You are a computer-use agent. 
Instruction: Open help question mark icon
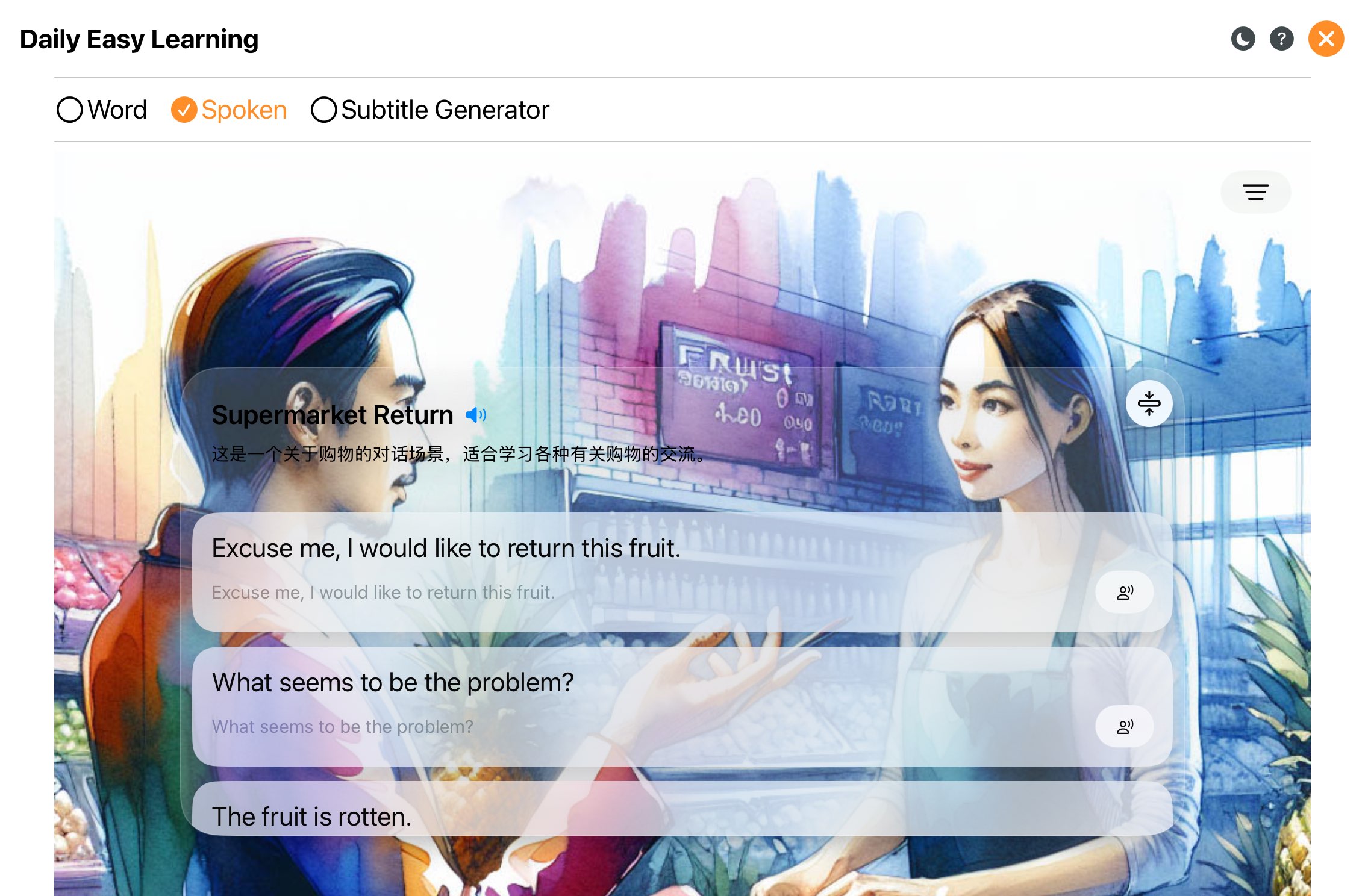[x=1281, y=39]
